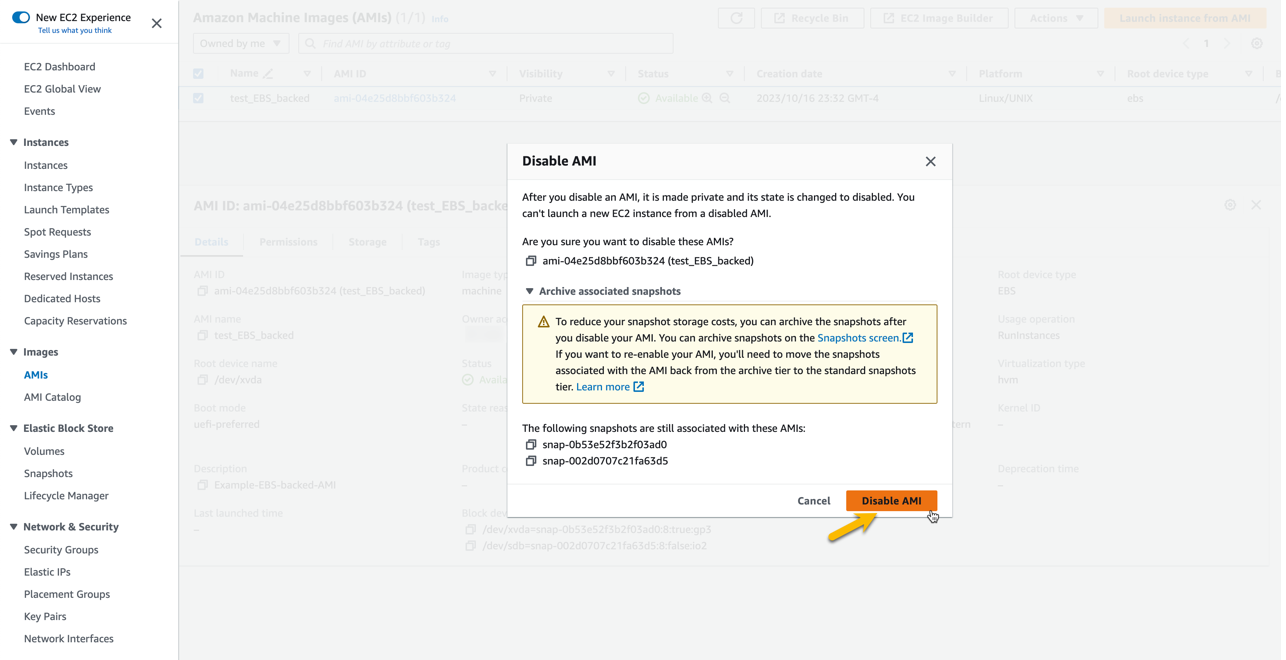Copy the AMI ID in the Disable AMI dialog
The width and height of the screenshot is (1286, 660).
pyautogui.click(x=530, y=260)
